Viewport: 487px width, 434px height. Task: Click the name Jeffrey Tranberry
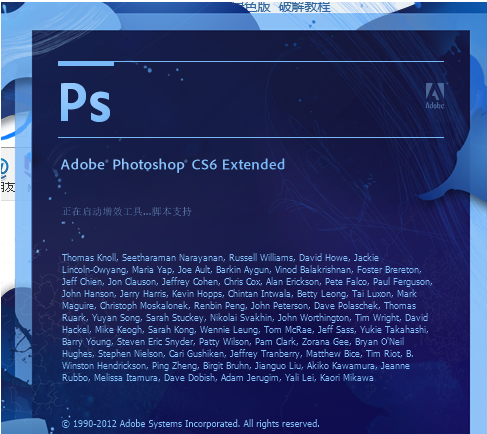(x=265, y=354)
